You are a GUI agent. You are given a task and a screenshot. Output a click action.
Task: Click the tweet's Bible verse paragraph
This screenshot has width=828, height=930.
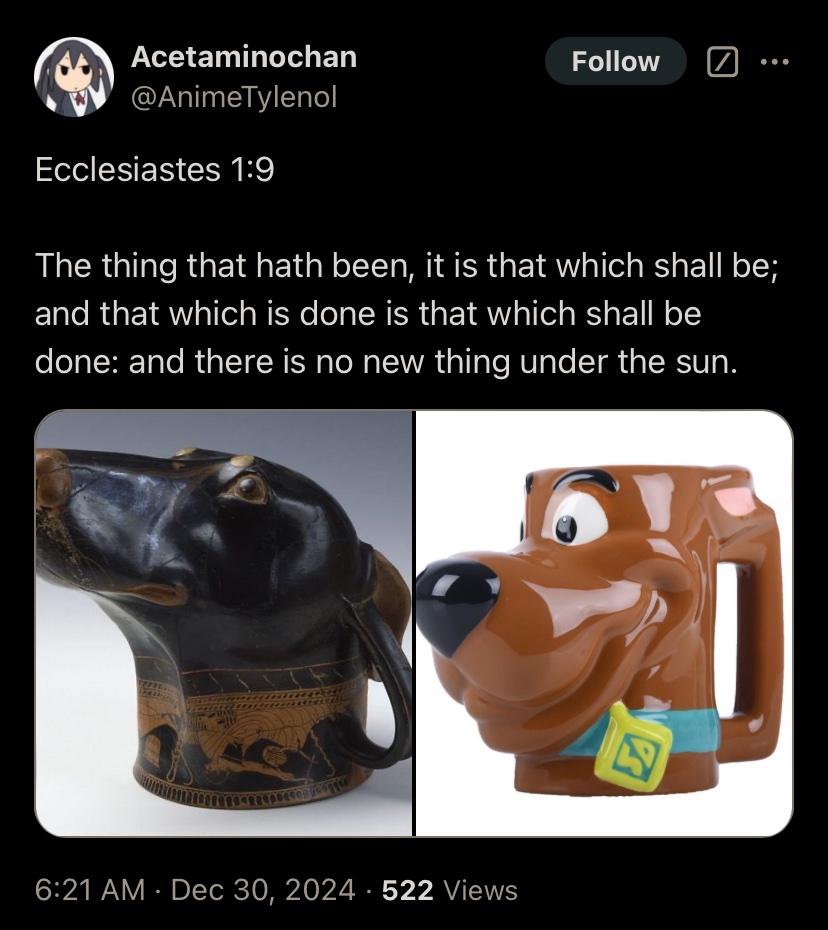[x=406, y=313]
